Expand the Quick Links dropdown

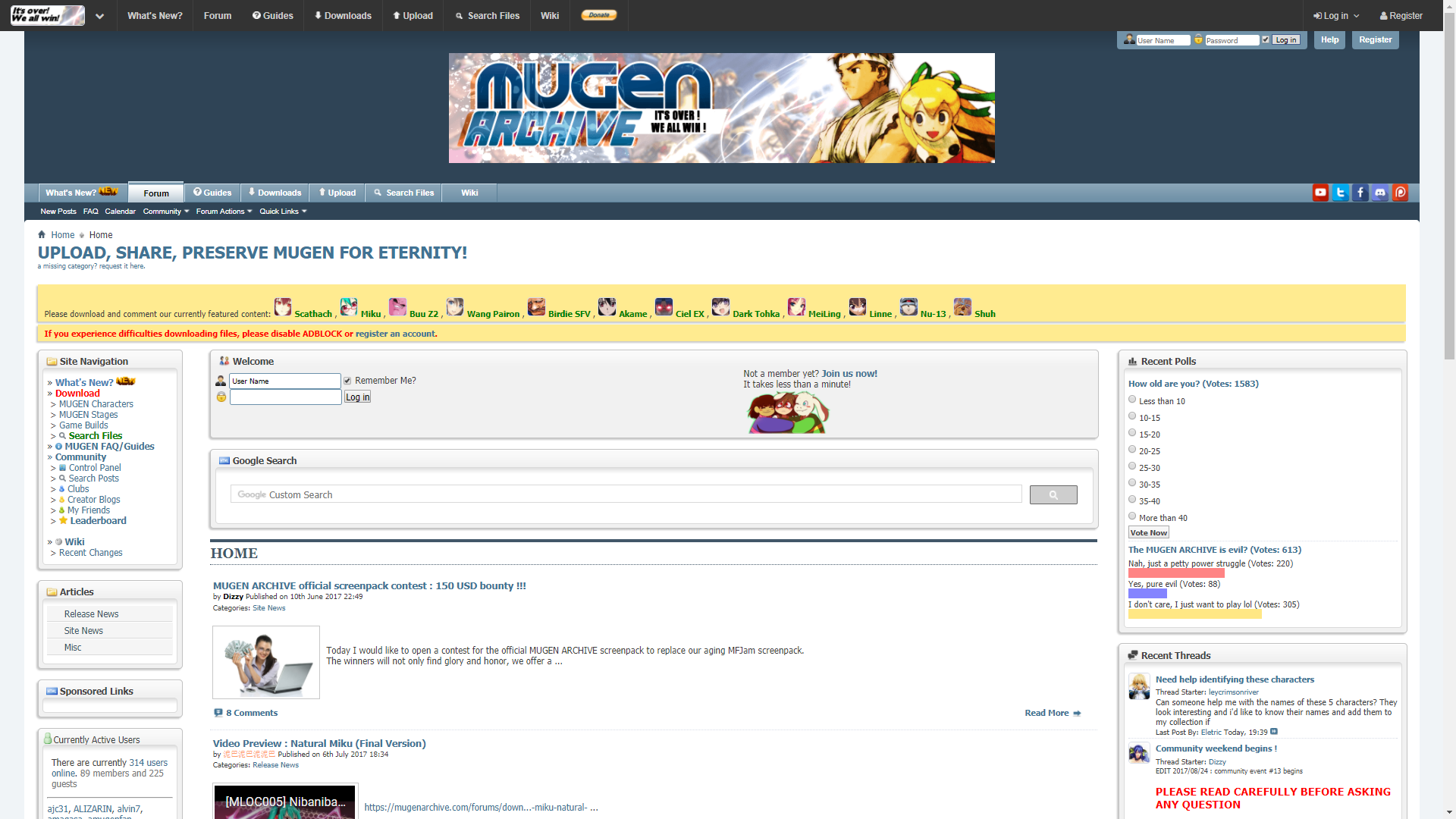coord(281,211)
